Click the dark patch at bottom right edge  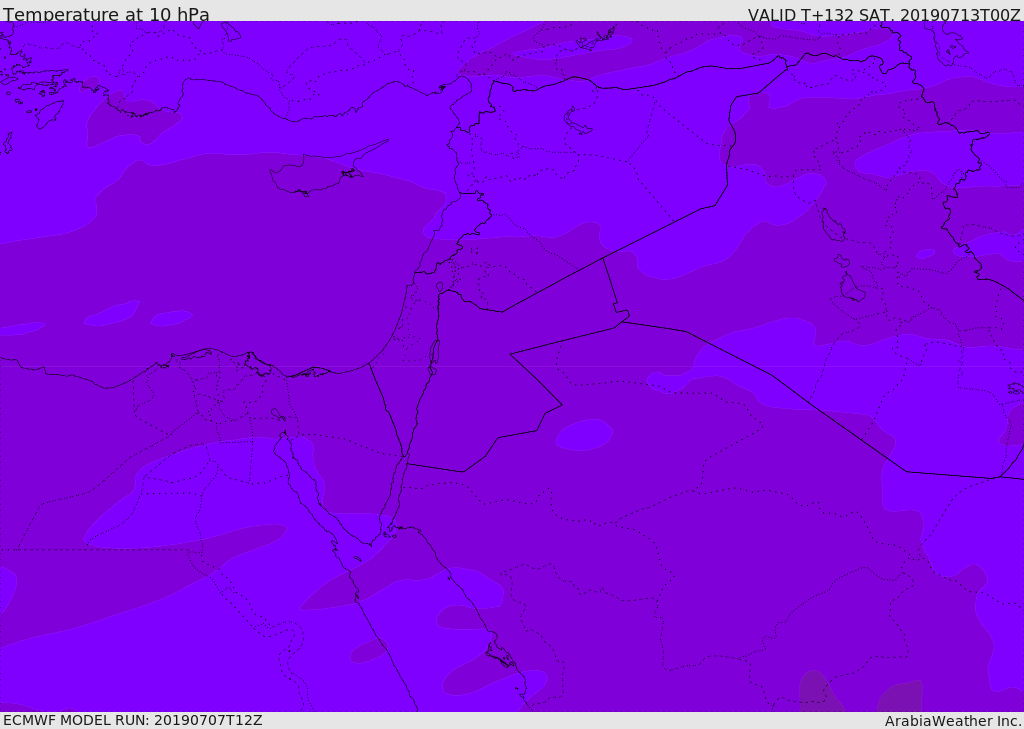tap(900, 697)
